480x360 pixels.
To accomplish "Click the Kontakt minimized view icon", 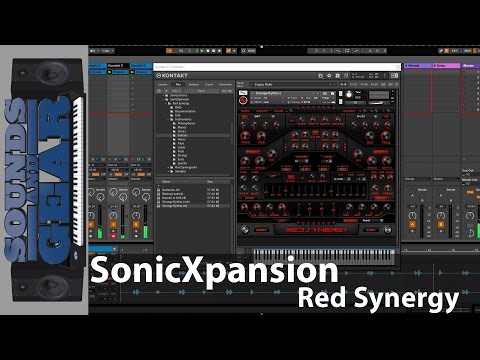I will coord(346,76).
